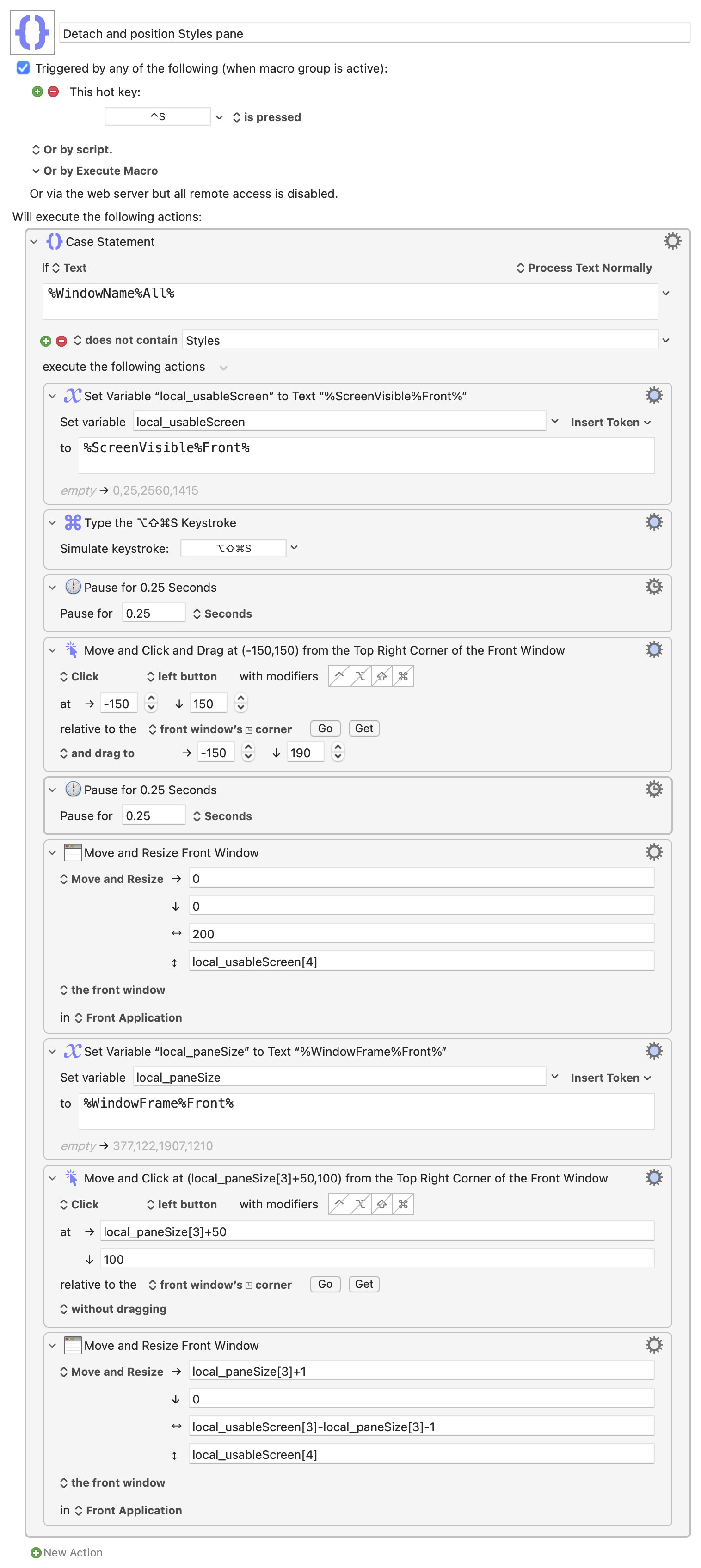Open gear menu for Move and Click action
Image resolution: width=701 pixels, height=1568 pixels.
click(653, 1177)
